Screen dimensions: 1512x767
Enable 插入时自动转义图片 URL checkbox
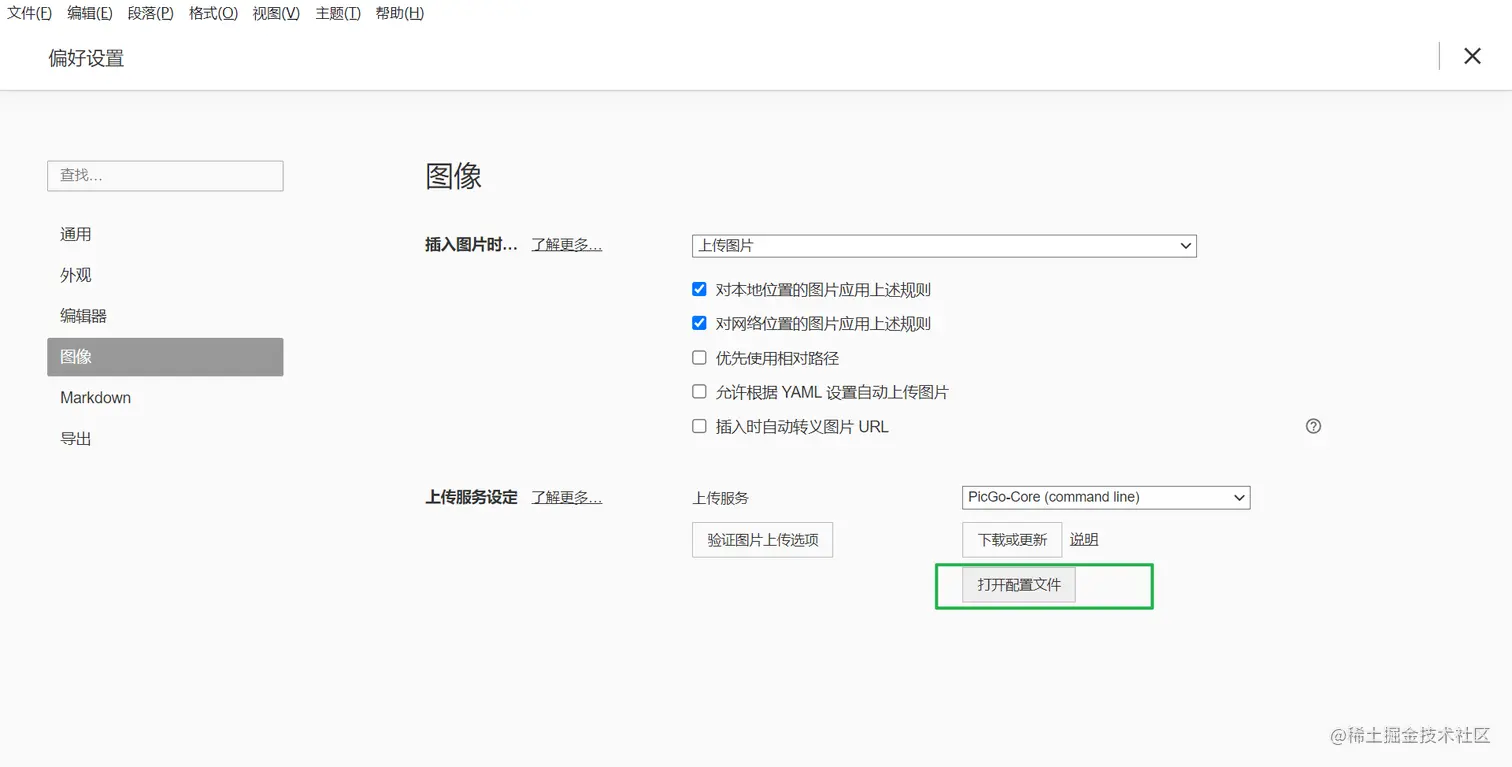coord(699,426)
